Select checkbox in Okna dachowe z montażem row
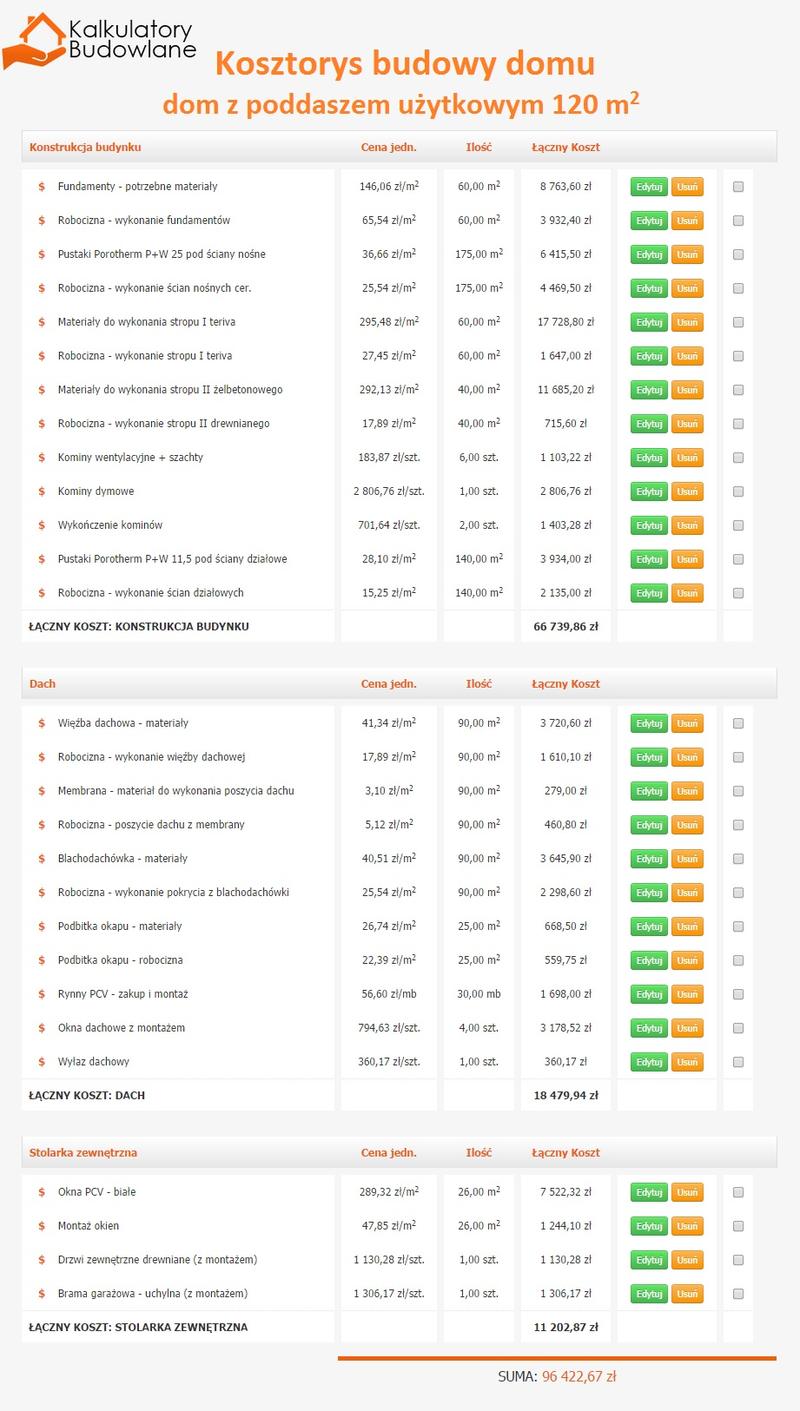800x1411 pixels. 738,1028
